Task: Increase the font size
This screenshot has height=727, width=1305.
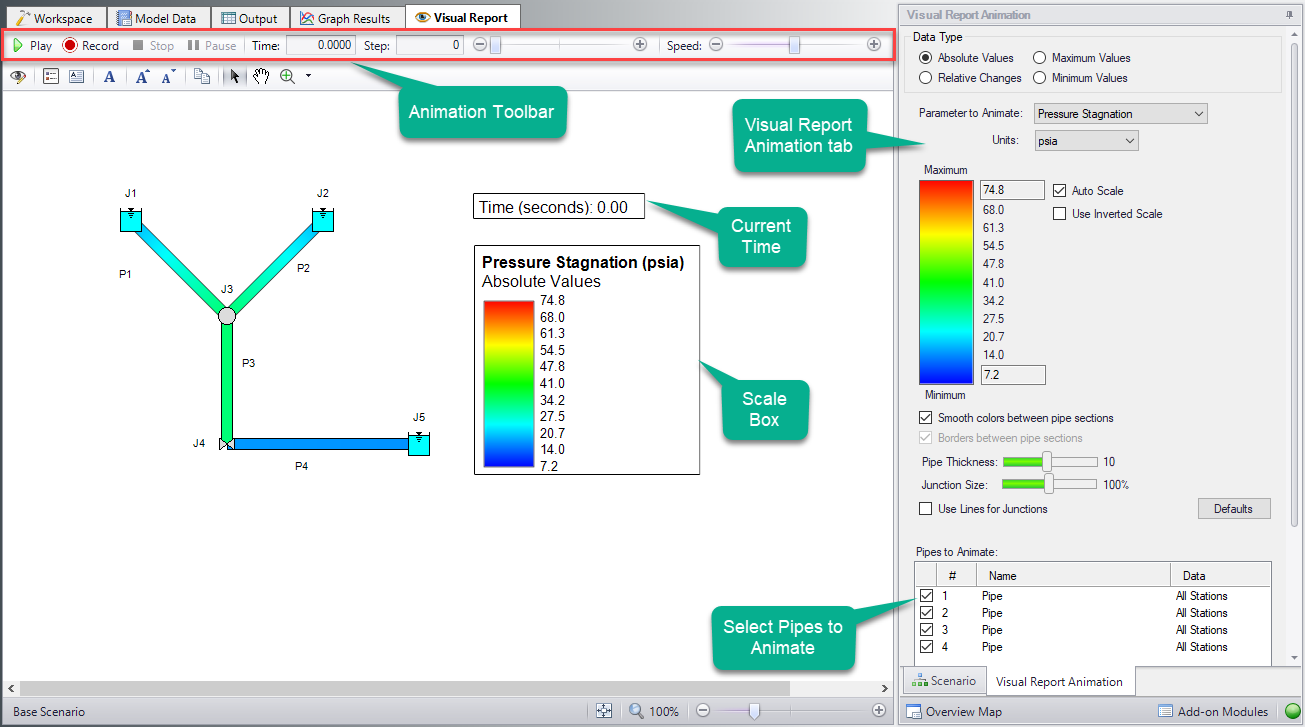Action: point(142,76)
